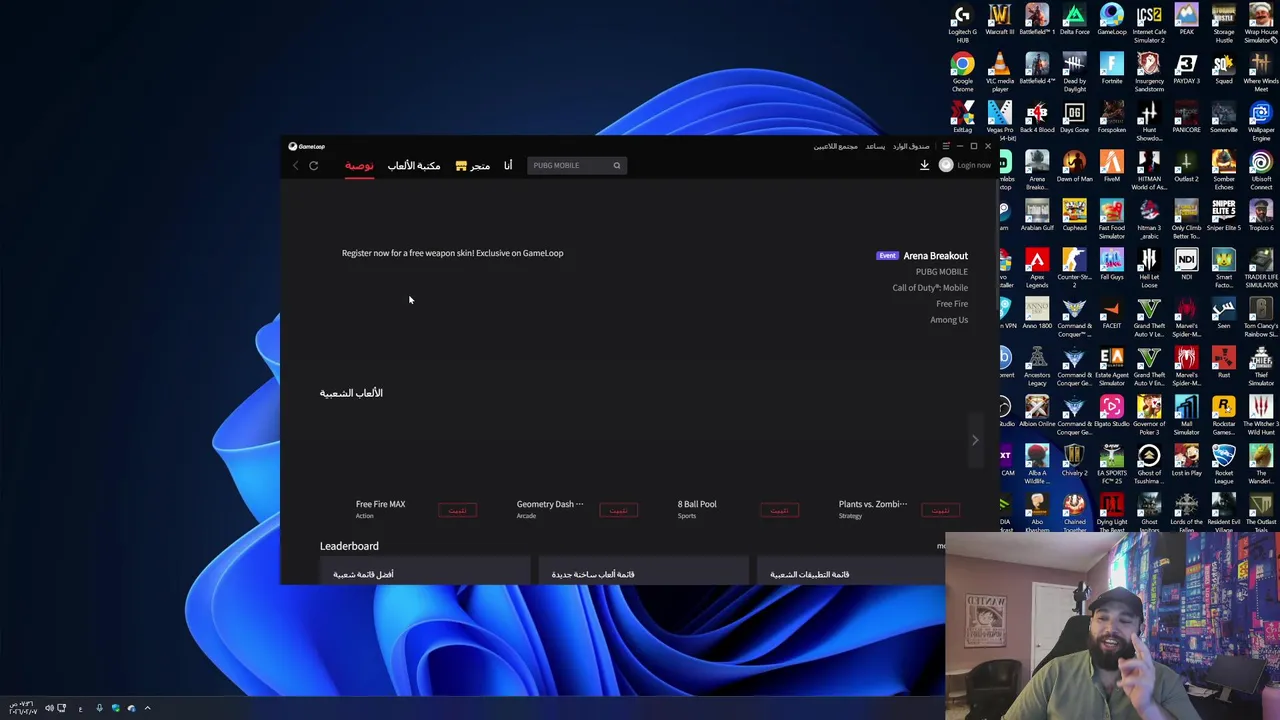Open the Sniper Elite 5 icon

coord(1224,216)
